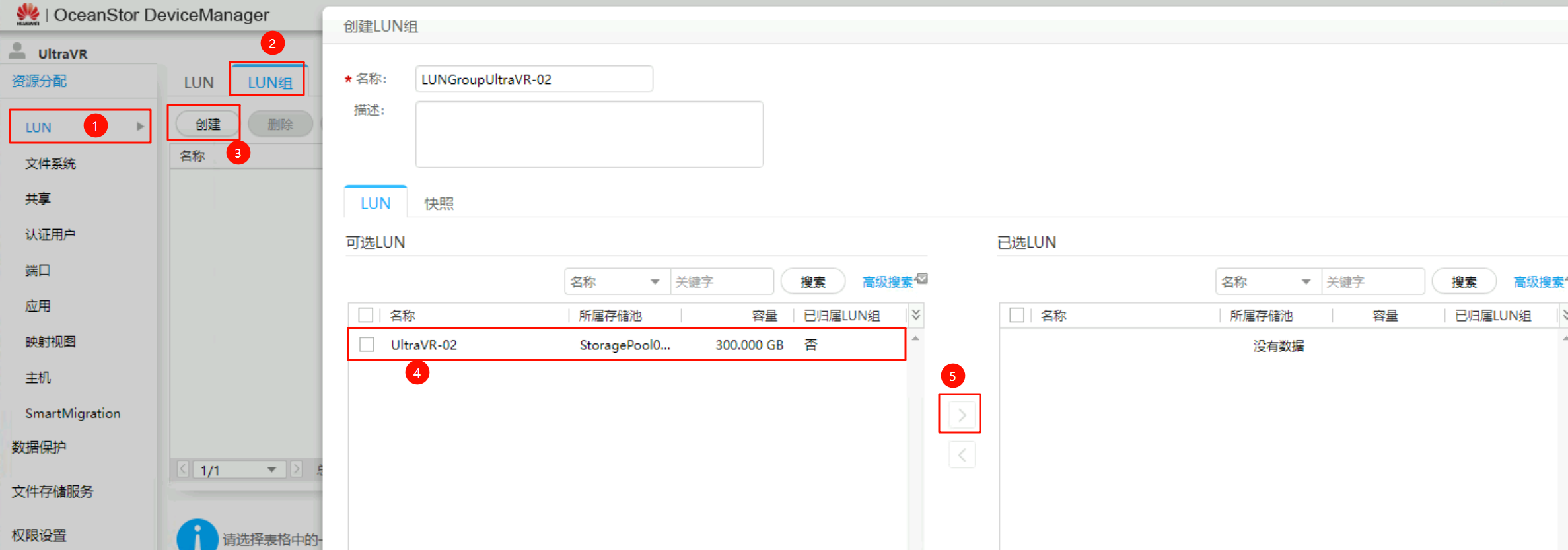Viewport: 1568px width, 550px height.
Task: Open the 名称 filter dropdown under 已选LUN
Action: coord(1267,282)
